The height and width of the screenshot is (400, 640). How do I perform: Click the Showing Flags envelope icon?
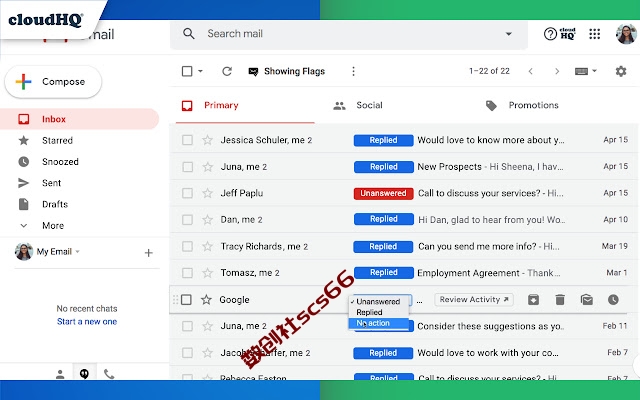tap(253, 72)
